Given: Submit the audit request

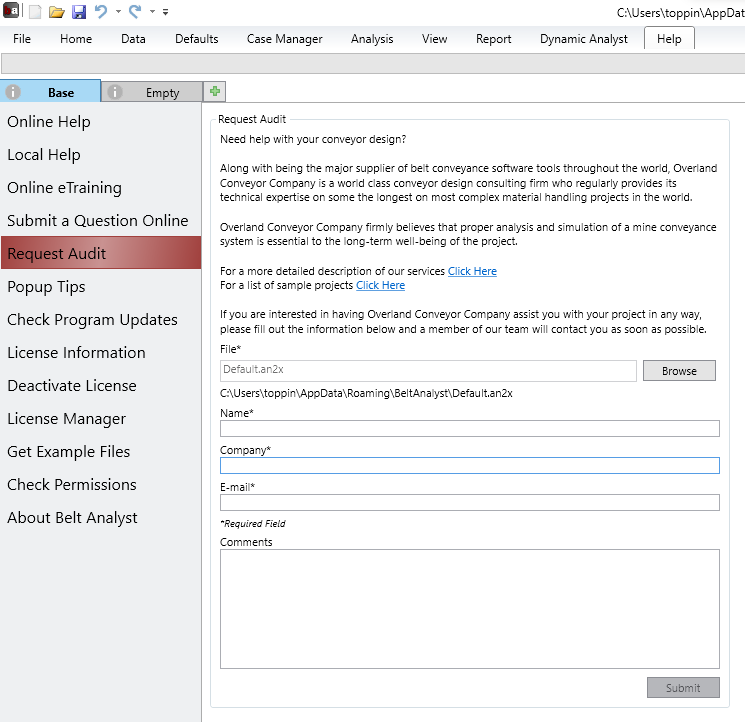Looking at the screenshot, I should click(x=683, y=688).
